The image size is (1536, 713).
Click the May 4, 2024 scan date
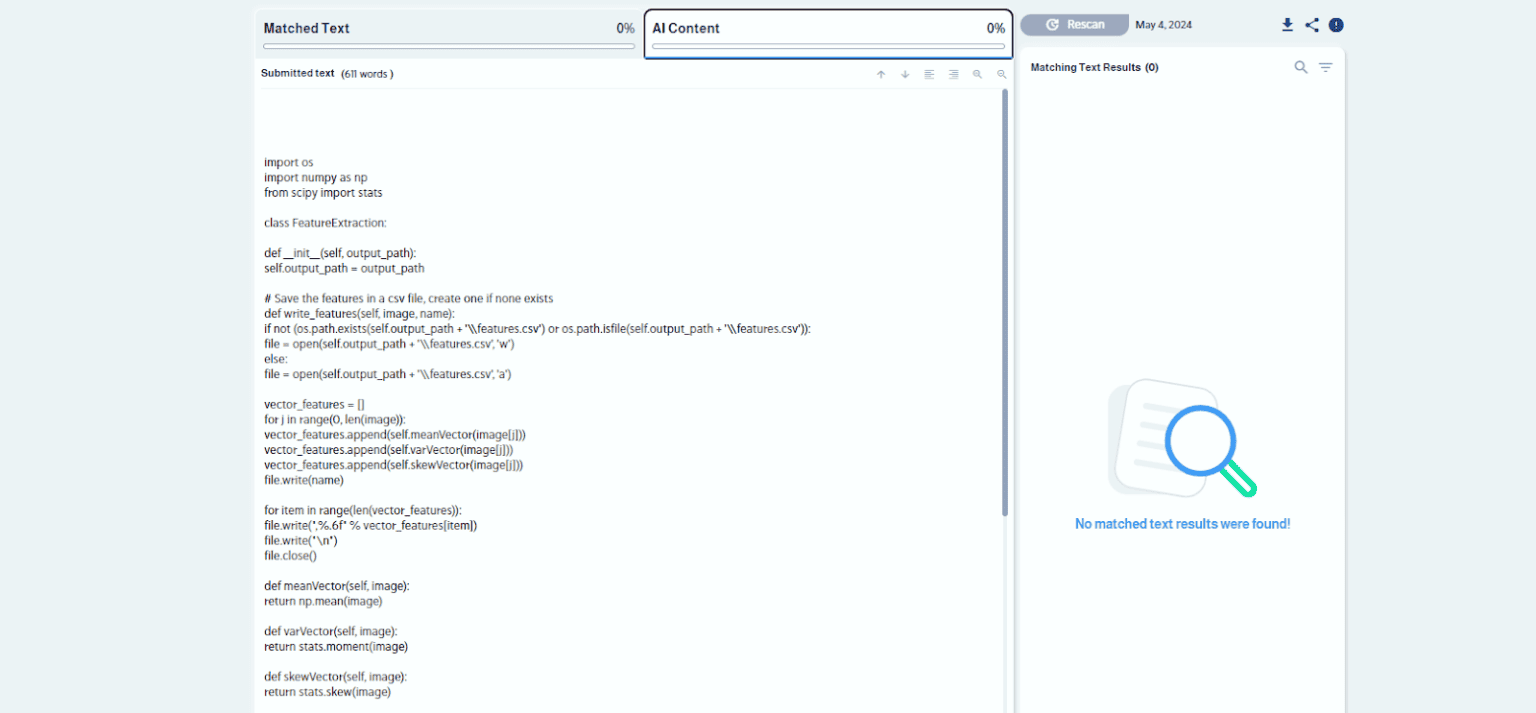click(1163, 25)
